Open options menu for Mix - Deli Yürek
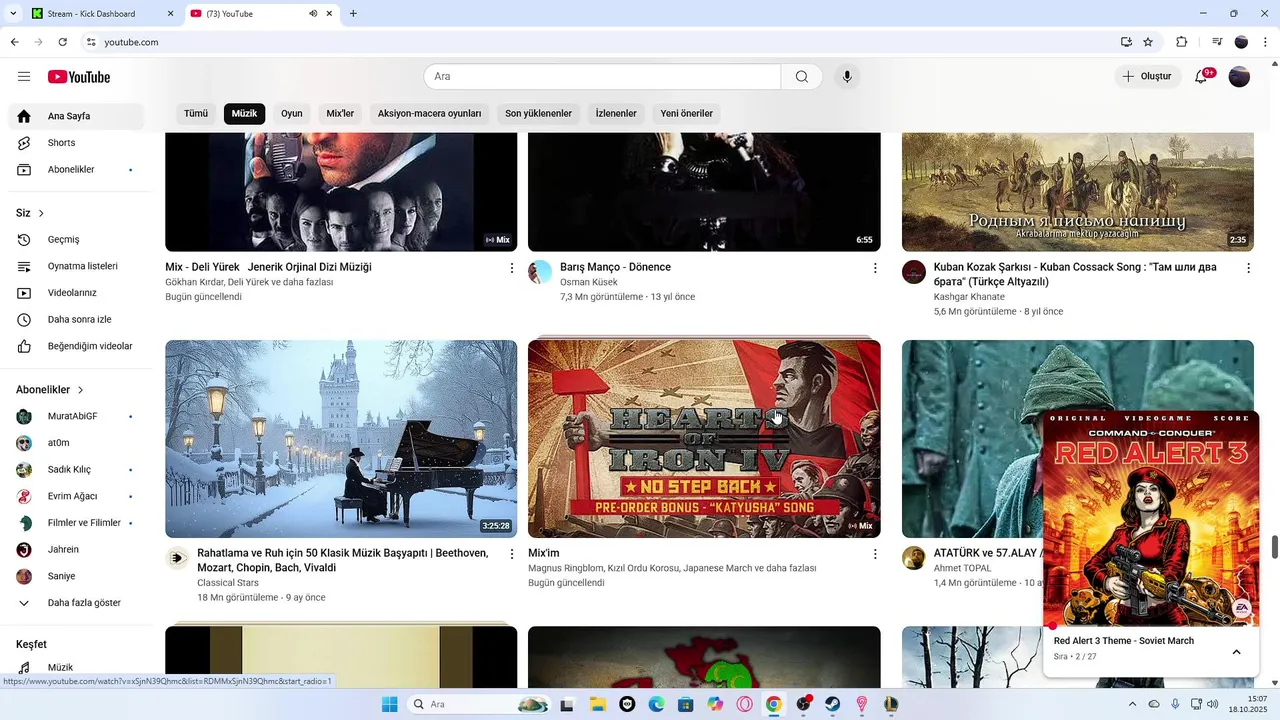The height and width of the screenshot is (720, 1280). 512,268
